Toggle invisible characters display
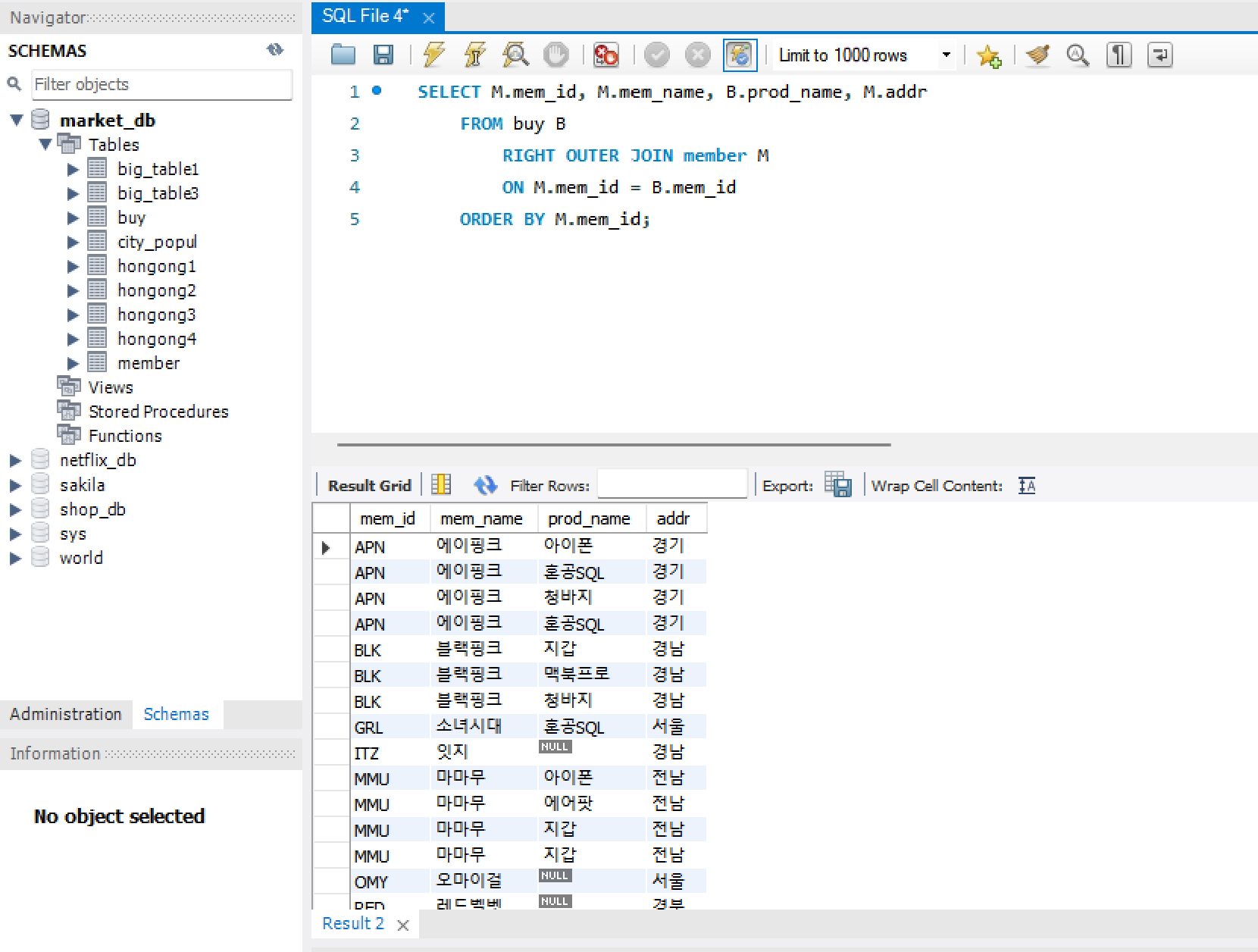 click(1119, 55)
